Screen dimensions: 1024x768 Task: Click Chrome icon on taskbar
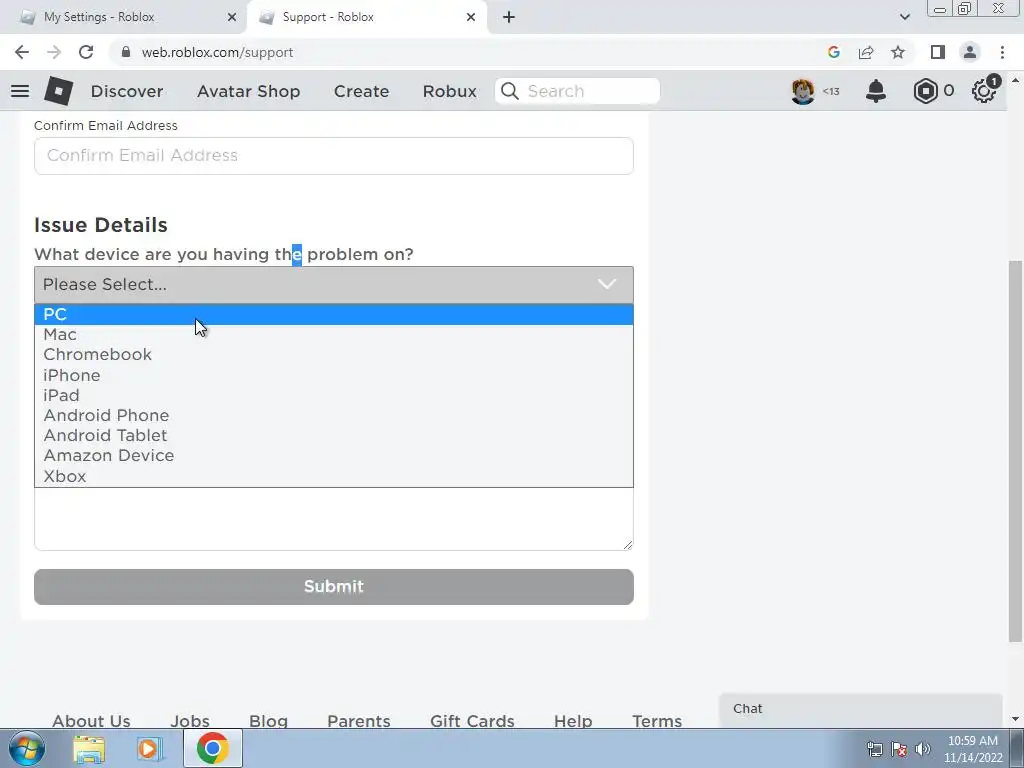pos(213,748)
